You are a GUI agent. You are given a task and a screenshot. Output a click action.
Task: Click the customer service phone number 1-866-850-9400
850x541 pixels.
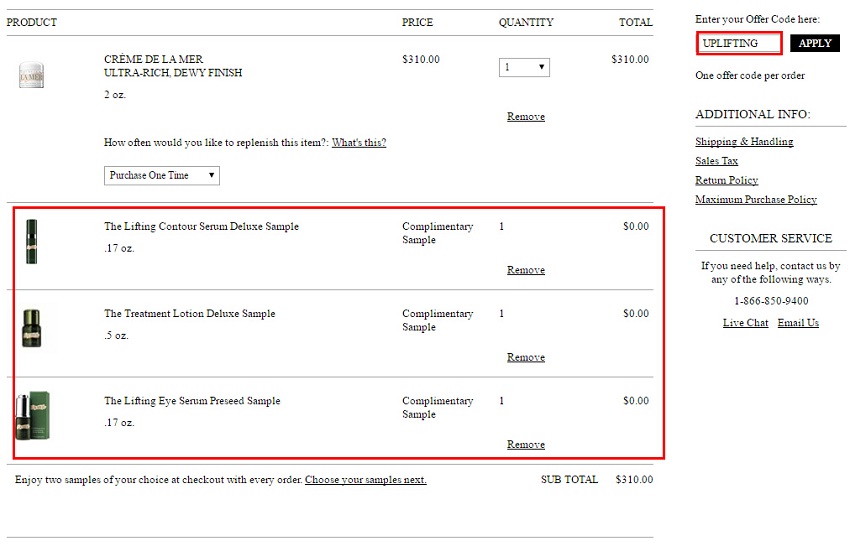click(771, 301)
